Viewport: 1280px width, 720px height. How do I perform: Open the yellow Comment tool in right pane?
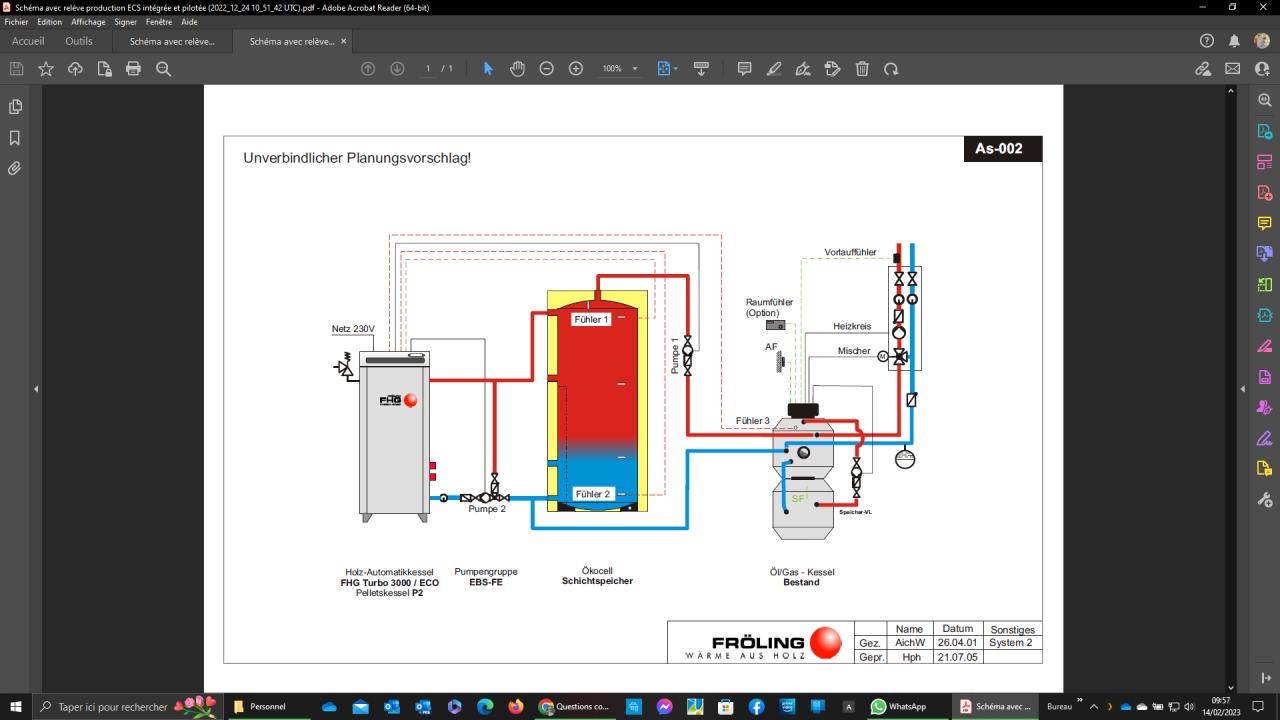(x=1265, y=223)
